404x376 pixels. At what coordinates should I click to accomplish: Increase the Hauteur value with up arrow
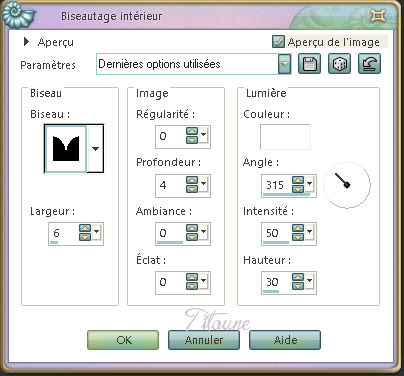tap(298, 278)
